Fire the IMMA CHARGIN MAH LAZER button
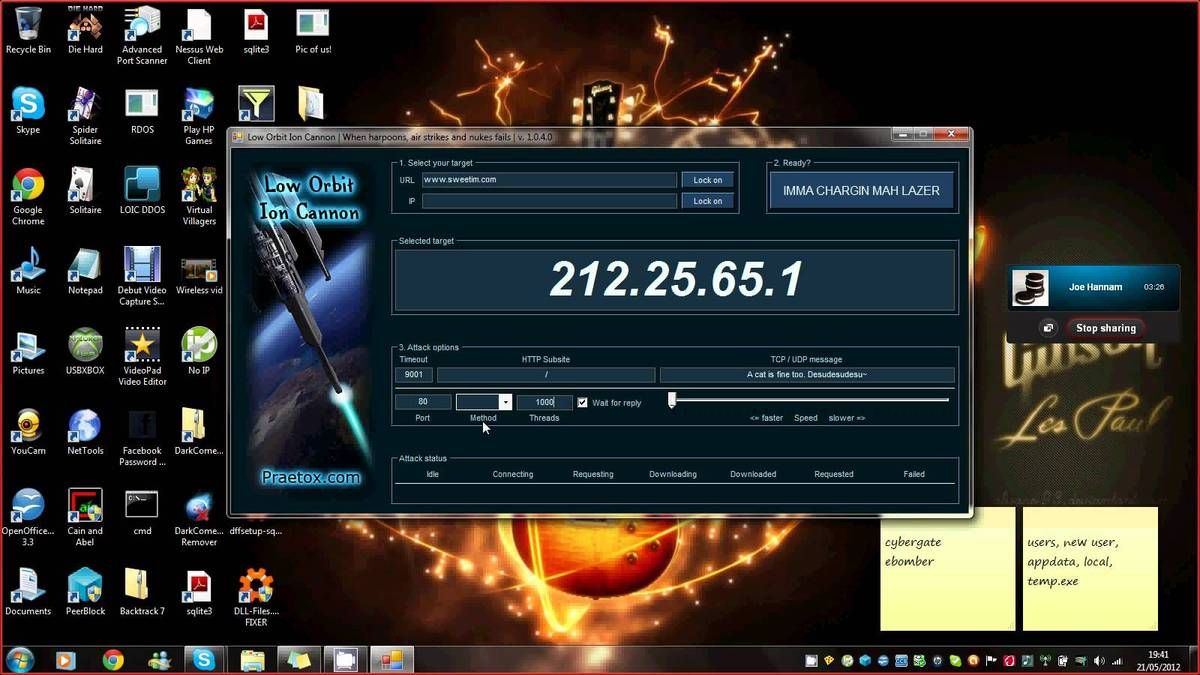Viewport: 1200px width, 675px height. [861, 190]
